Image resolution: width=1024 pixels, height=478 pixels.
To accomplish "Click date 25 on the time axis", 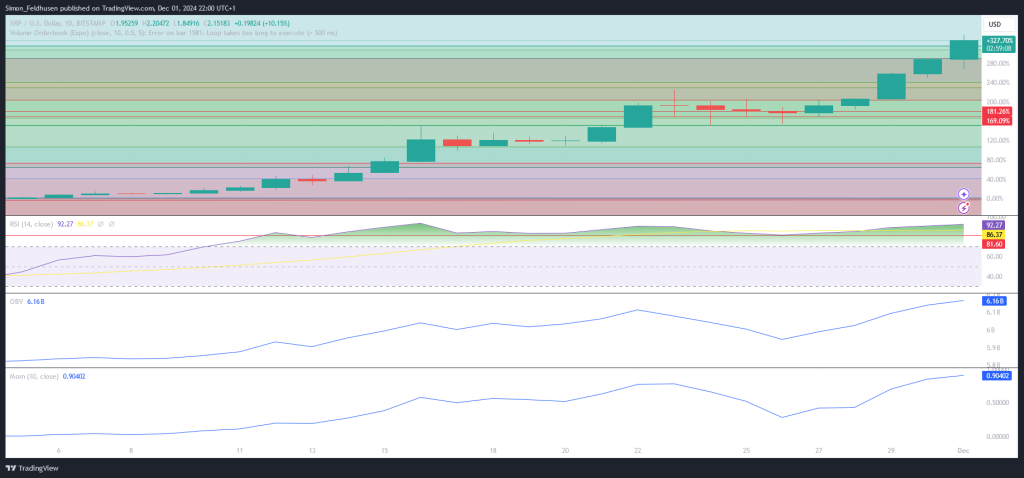I will pos(746,451).
